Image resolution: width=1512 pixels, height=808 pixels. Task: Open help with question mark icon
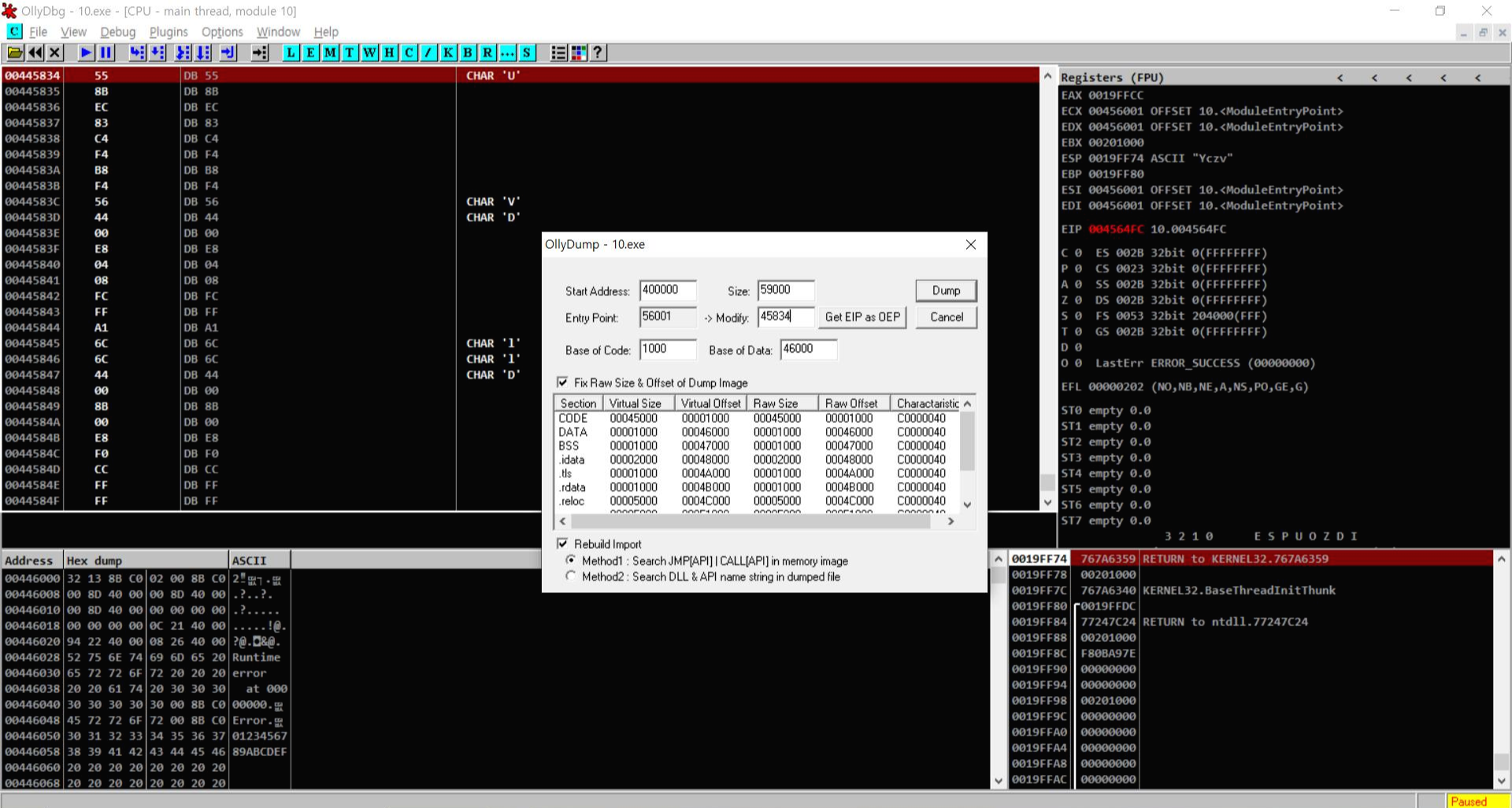coord(598,53)
